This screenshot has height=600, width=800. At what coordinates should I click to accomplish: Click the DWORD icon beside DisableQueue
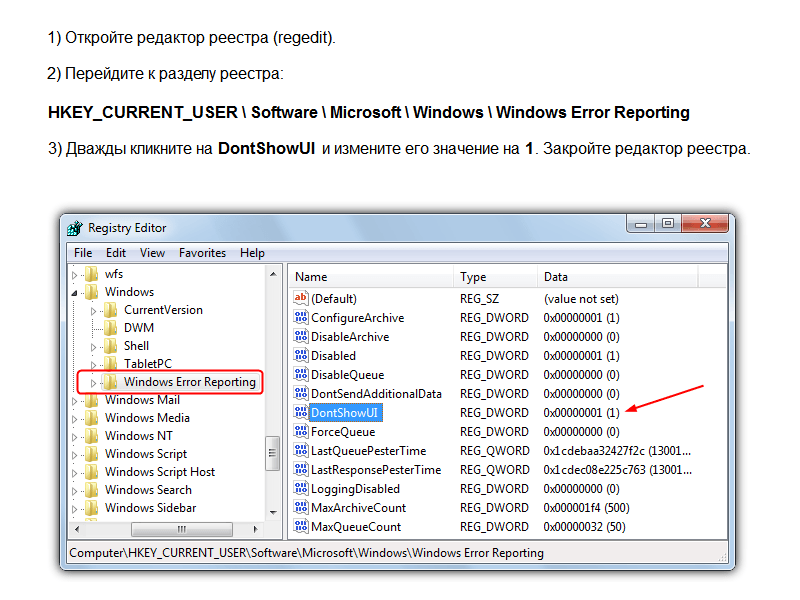[301, 374]
